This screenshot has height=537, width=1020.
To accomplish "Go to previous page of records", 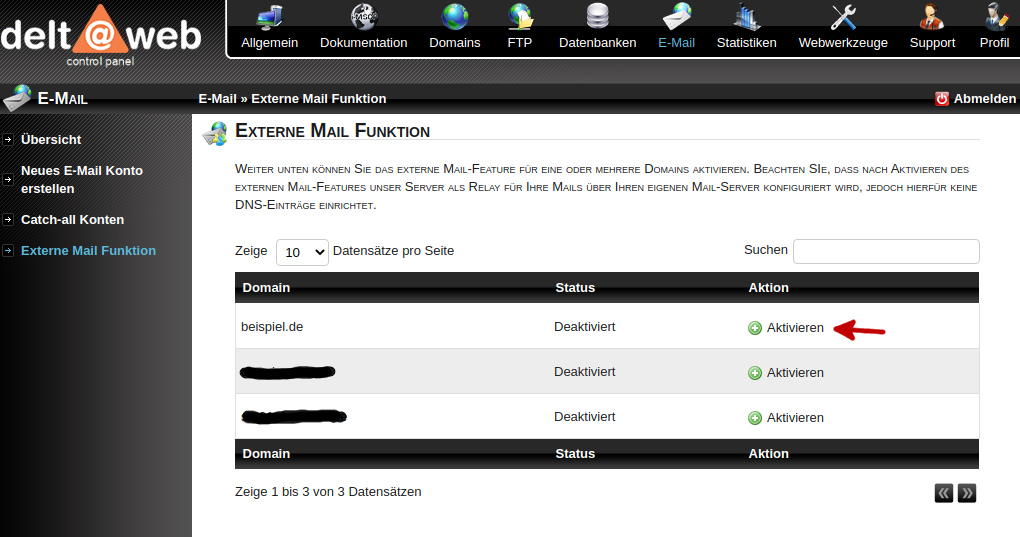I will click(x=944, y=493).
